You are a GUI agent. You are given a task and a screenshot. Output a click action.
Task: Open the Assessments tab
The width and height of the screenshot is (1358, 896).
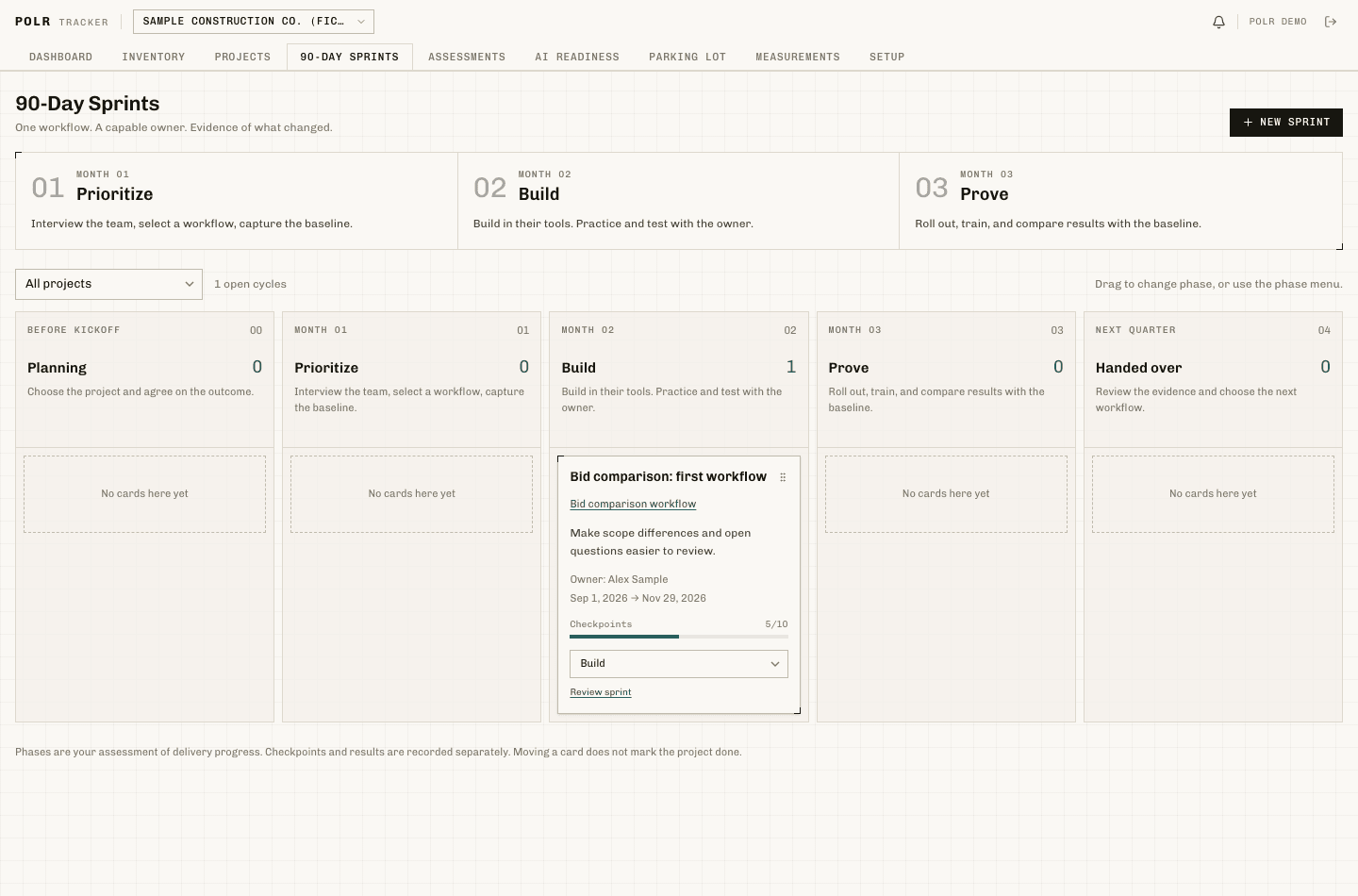(x=467, y=57)
